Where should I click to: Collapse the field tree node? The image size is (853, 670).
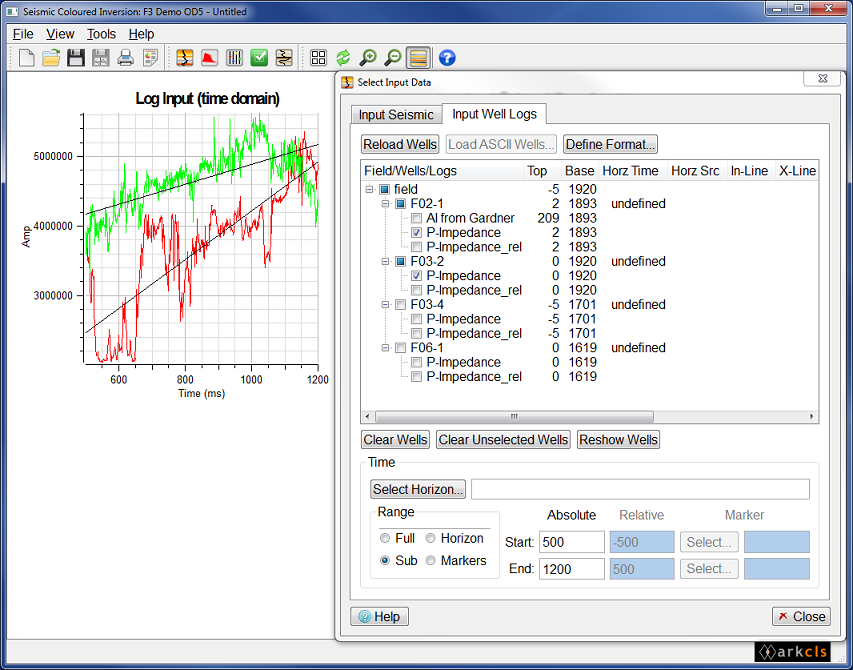(369, 190)
